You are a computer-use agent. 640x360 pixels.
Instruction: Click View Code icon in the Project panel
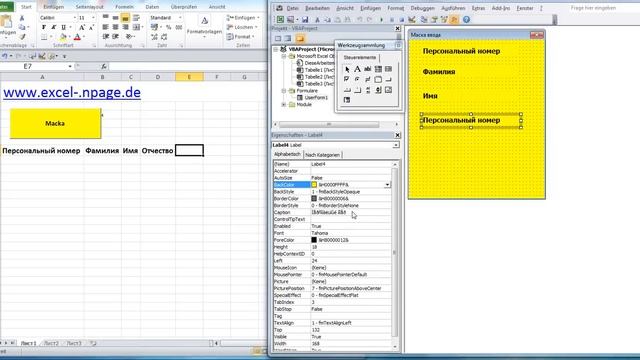click(278, 38)
